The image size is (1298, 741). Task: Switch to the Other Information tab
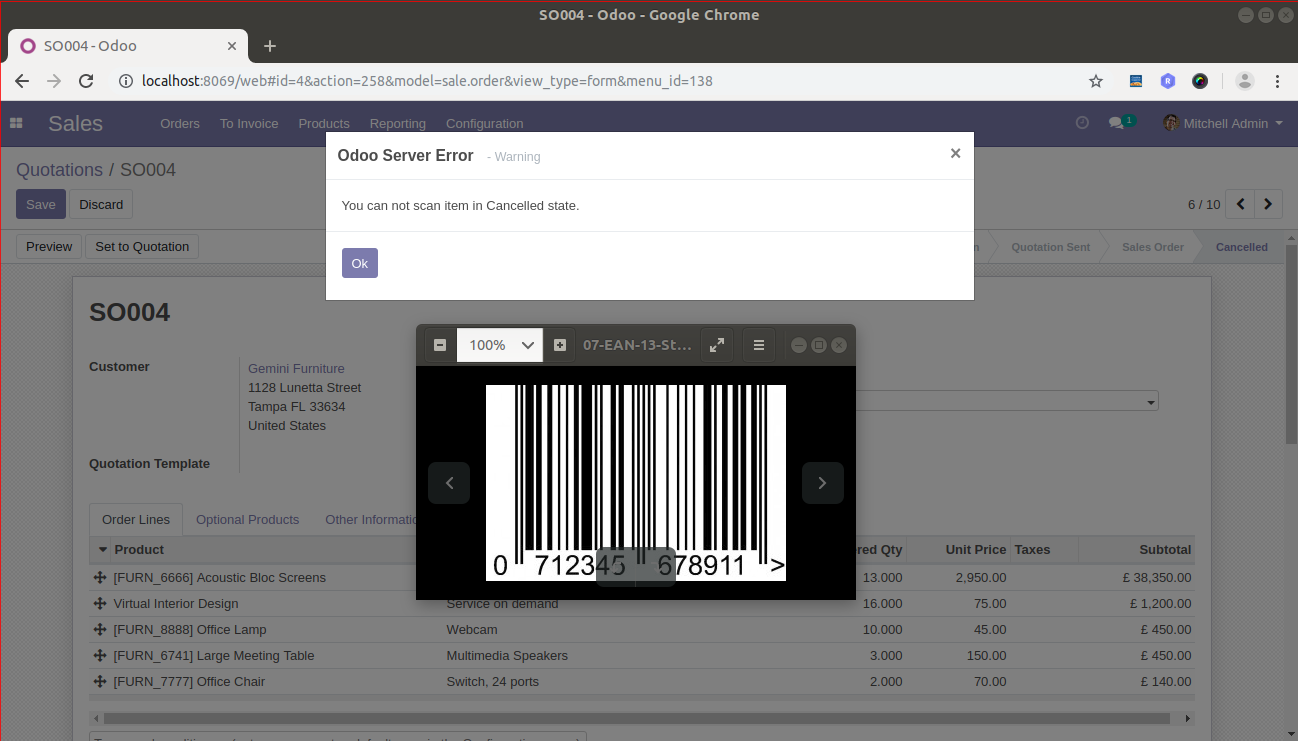[x=370, y=520]
